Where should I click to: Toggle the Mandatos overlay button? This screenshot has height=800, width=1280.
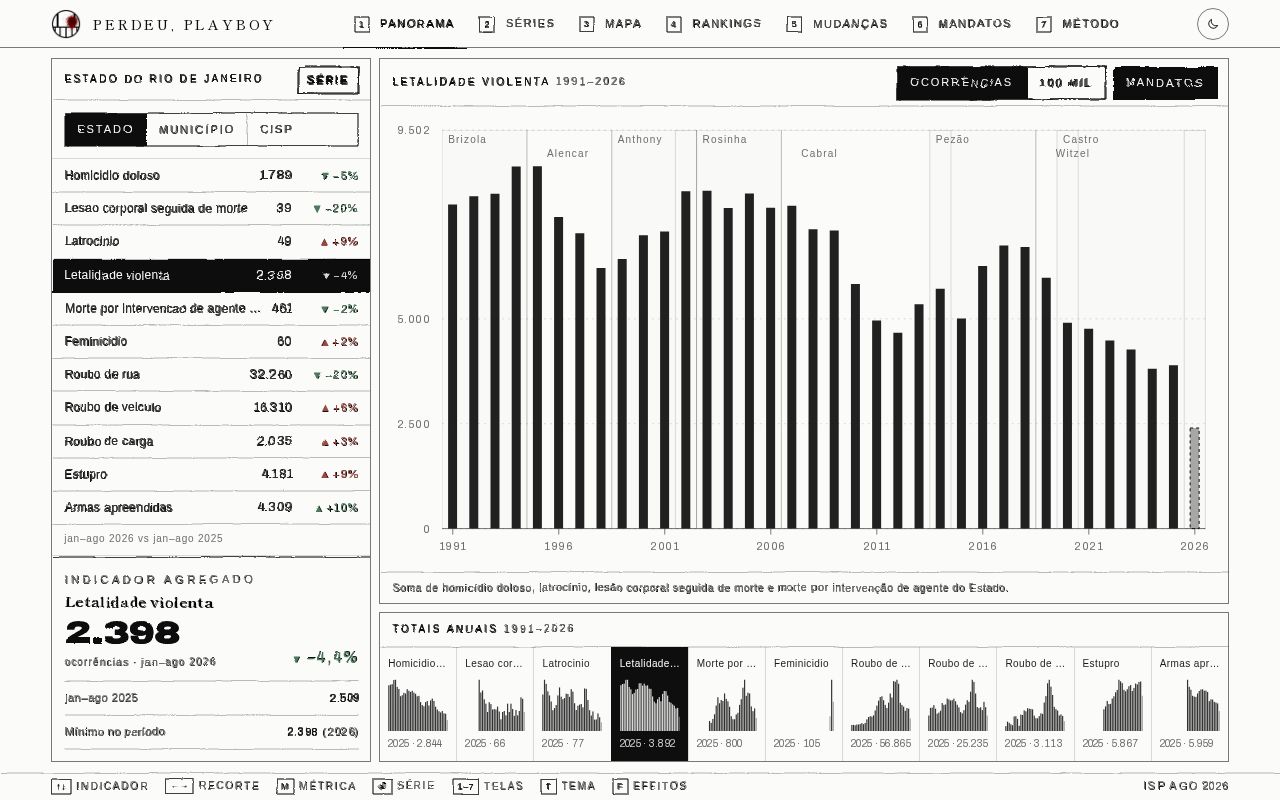(1165, 83)
